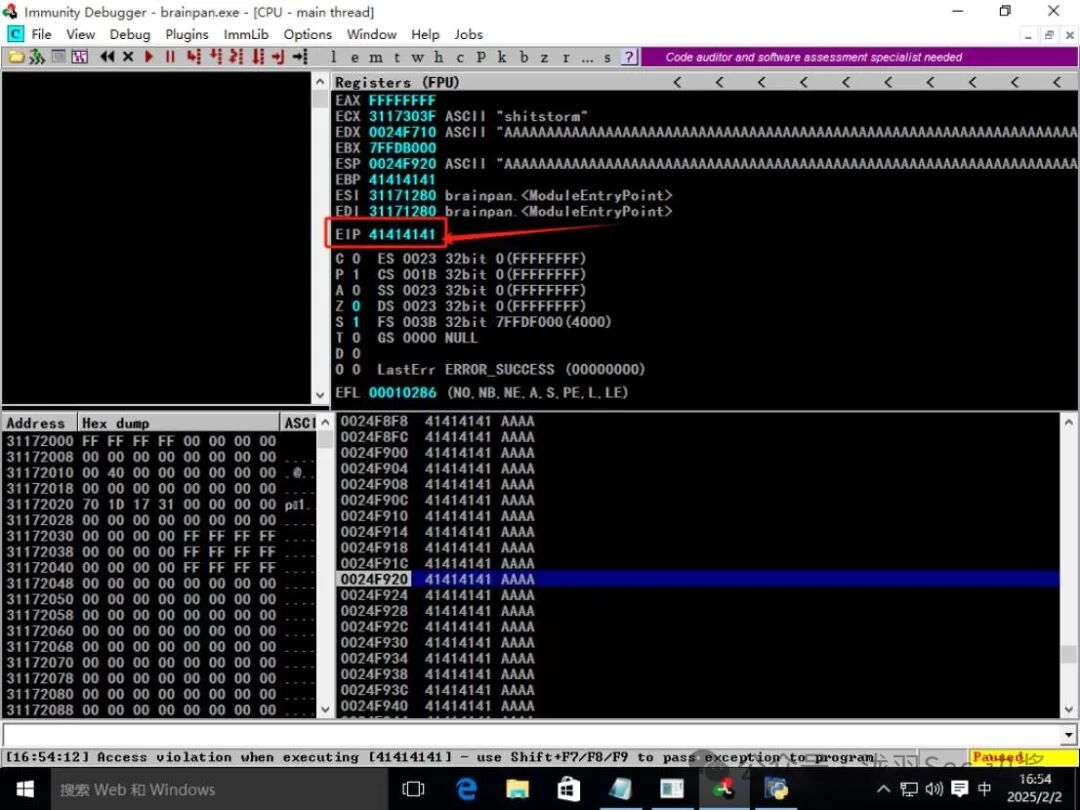Show Run trace with r button

565,57
